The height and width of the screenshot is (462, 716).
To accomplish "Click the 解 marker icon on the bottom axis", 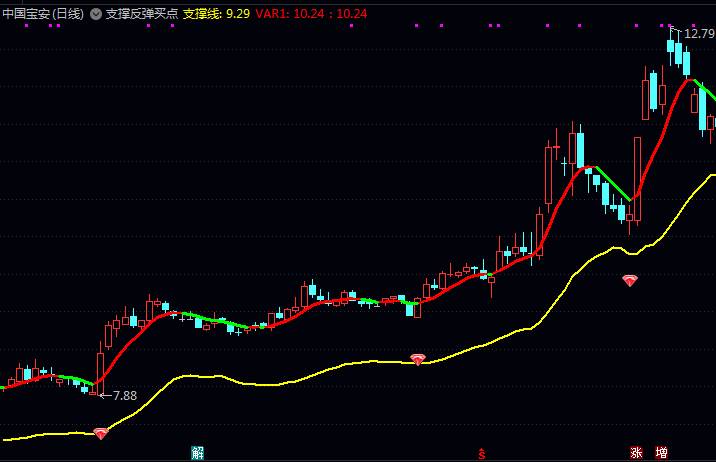I will (x=197, y=453).
